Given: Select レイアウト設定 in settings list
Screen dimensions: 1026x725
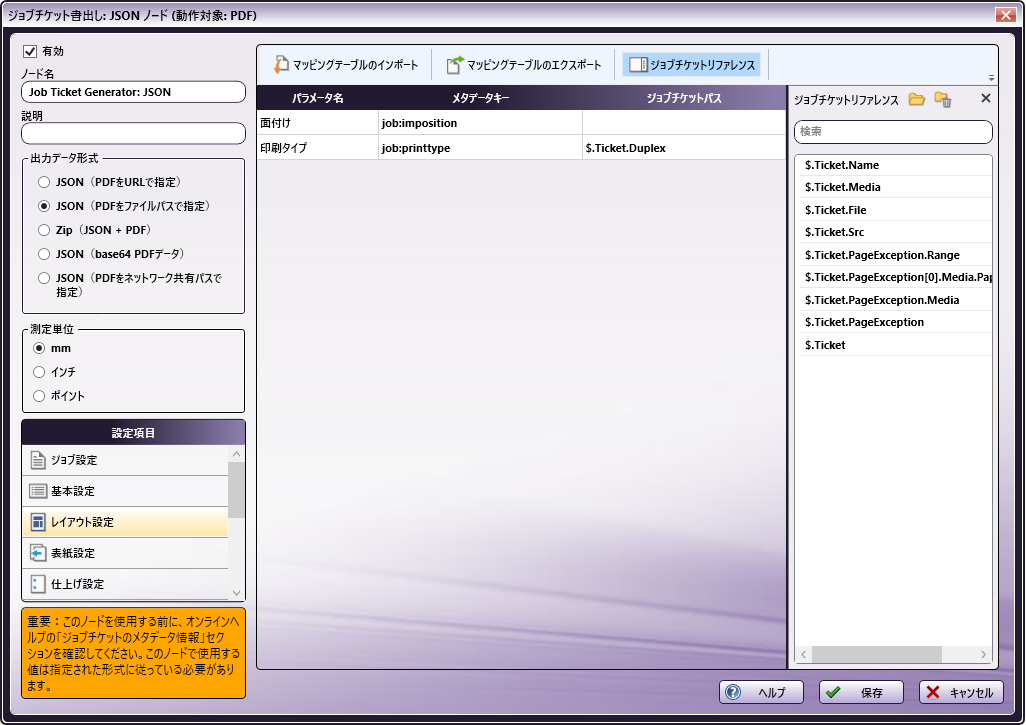Looking at the screenshot, I should click(125, 522).
